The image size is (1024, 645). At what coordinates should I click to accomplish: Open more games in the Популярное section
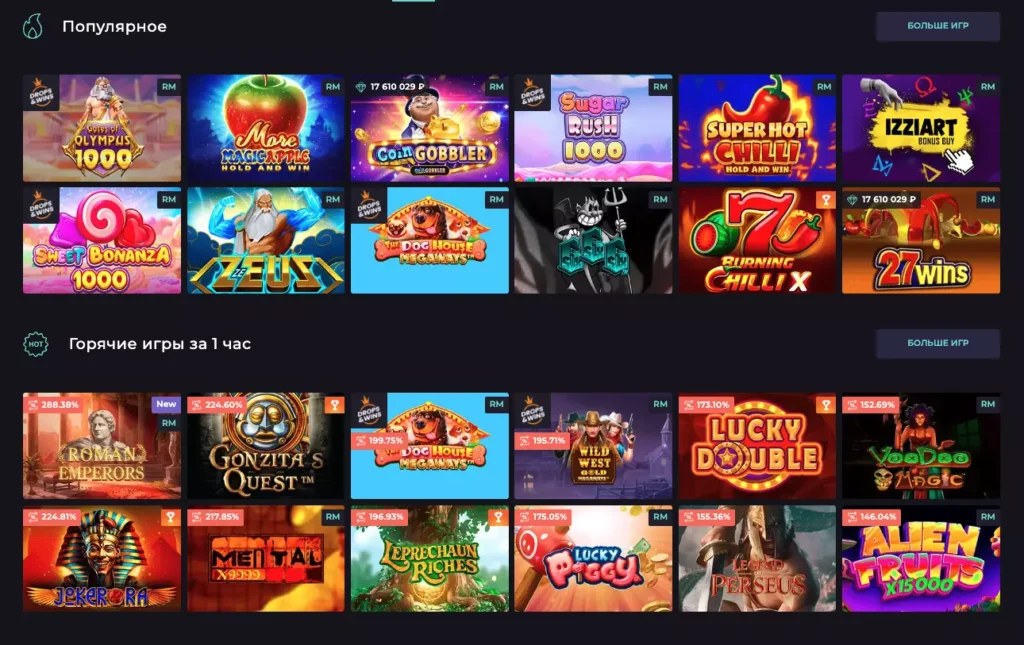point(938,26)
